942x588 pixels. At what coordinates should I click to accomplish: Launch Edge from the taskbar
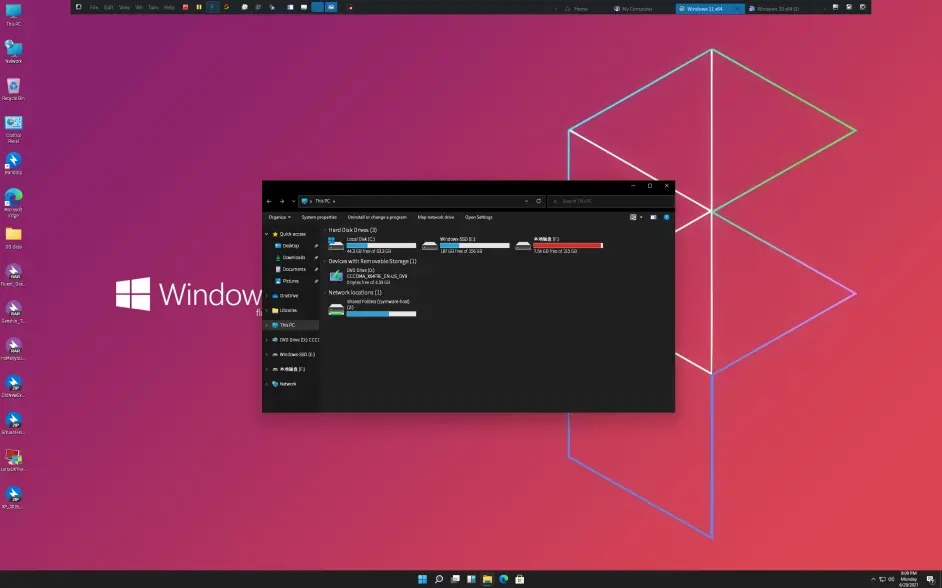coord(503,579)
